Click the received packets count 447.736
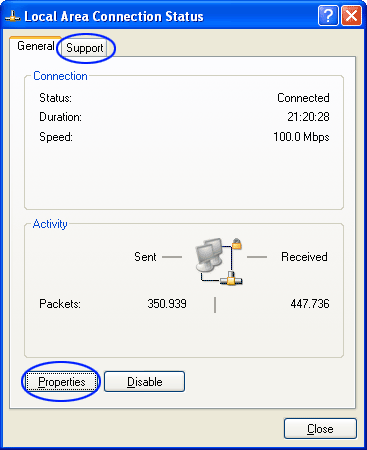This screenshot has height=450, width=367. [x=310, y=304]
